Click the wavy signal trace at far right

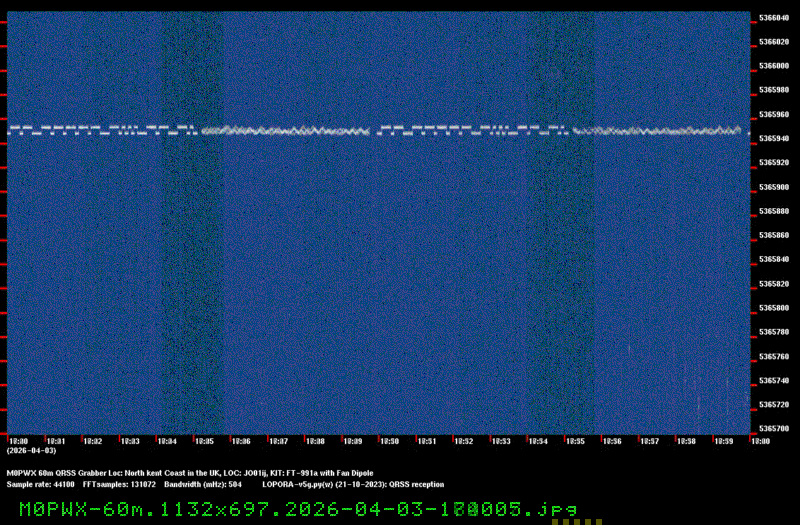660,130
